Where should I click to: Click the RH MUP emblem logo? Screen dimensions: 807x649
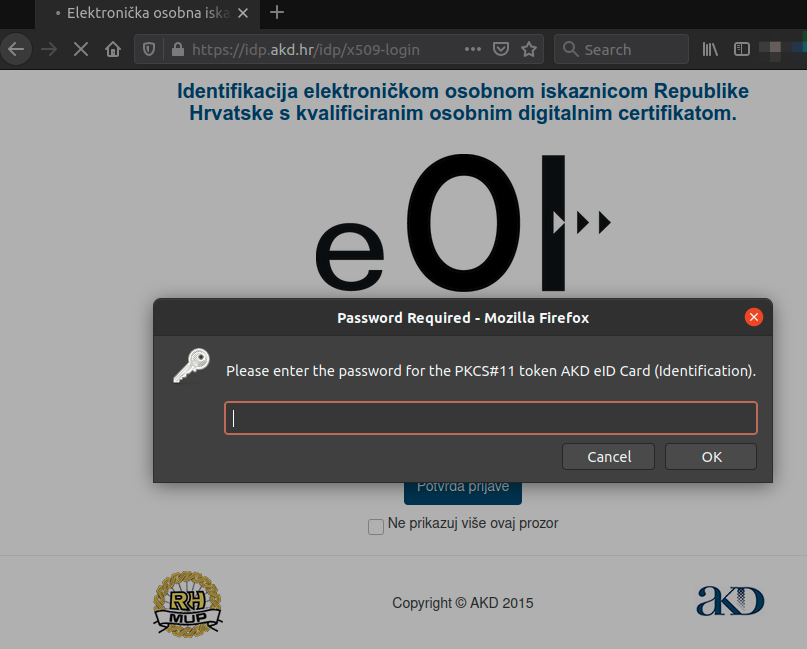pyautogui.click(x=187, y=604)
